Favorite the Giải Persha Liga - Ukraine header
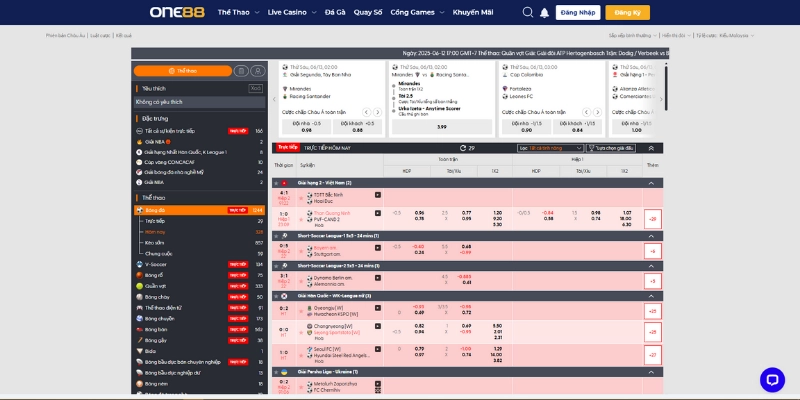Viewport: 800px width, 400px height. click(x=276, y=372)
